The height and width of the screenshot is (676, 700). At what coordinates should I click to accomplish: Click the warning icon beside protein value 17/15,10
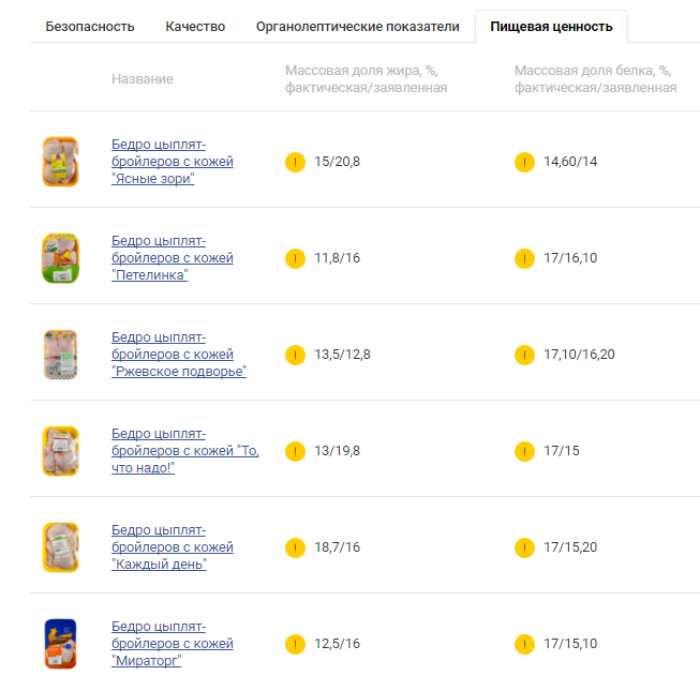pyautogui.click(x=525, y=644)
